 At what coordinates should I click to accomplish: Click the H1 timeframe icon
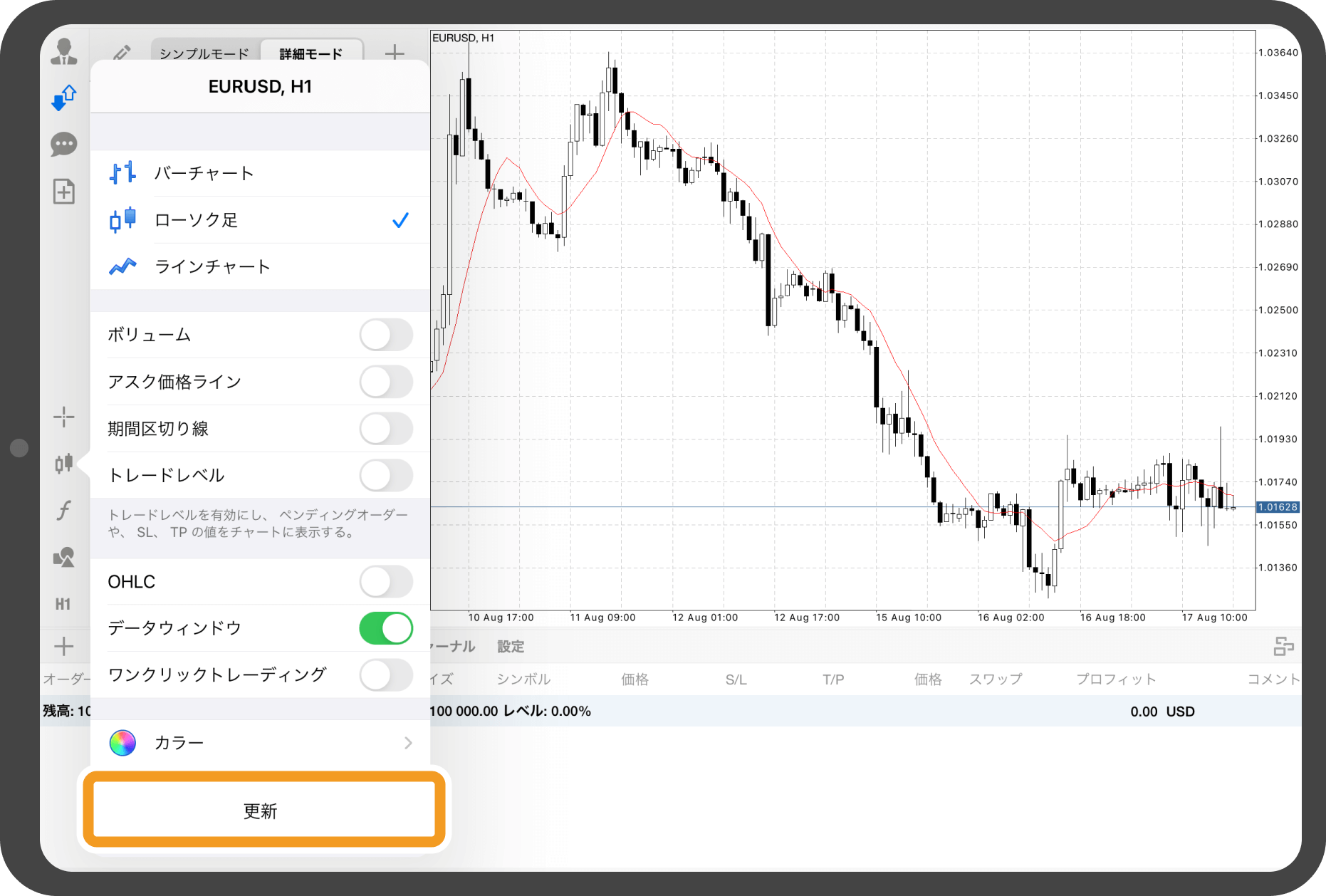(63, 604)
